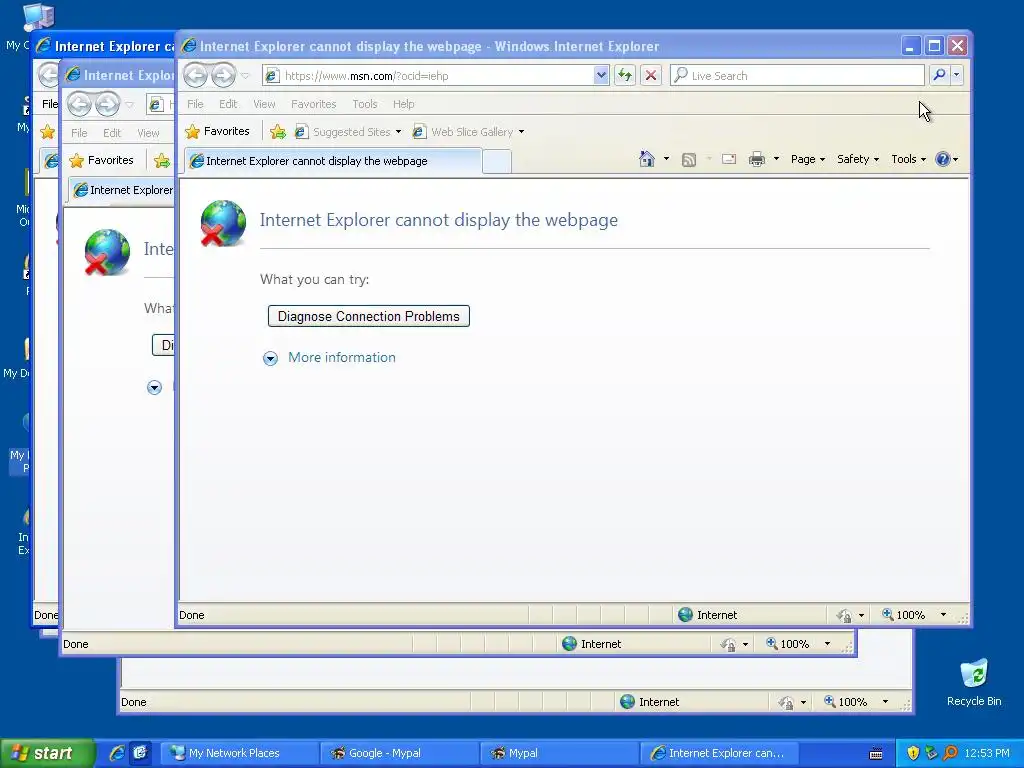
Task: Open the View menu in front window
Action: [x=264, y=104]
